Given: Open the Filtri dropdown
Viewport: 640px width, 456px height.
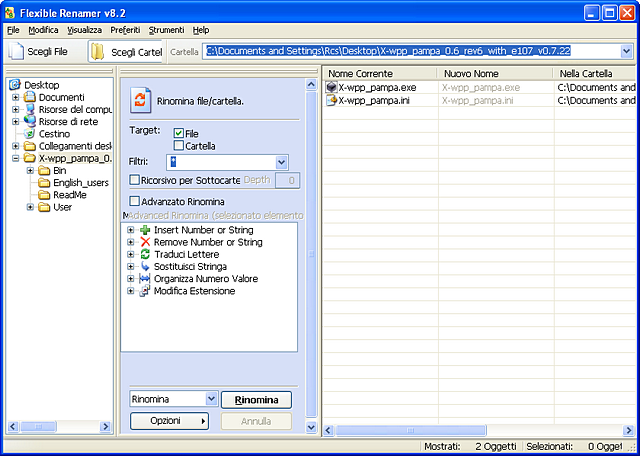Looking at the screenshot, I should click(281, 162).
